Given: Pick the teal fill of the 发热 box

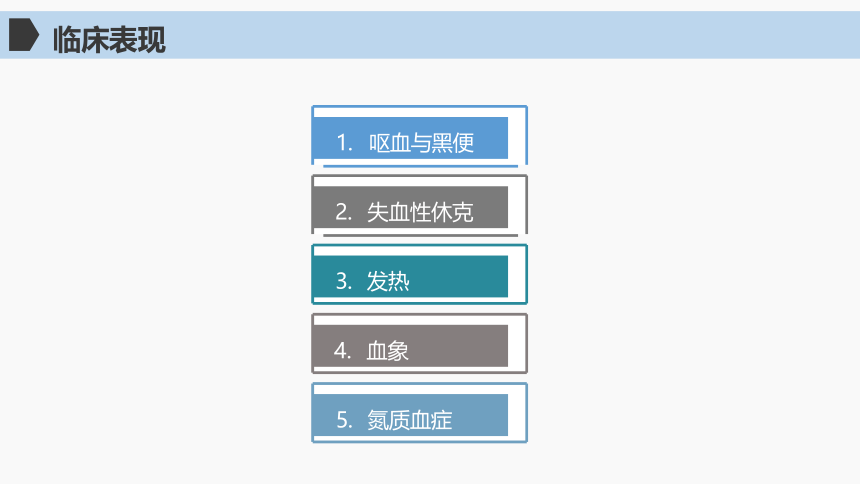Looking at the screenshot, I should pyautogui.click(x=410, y=276).
